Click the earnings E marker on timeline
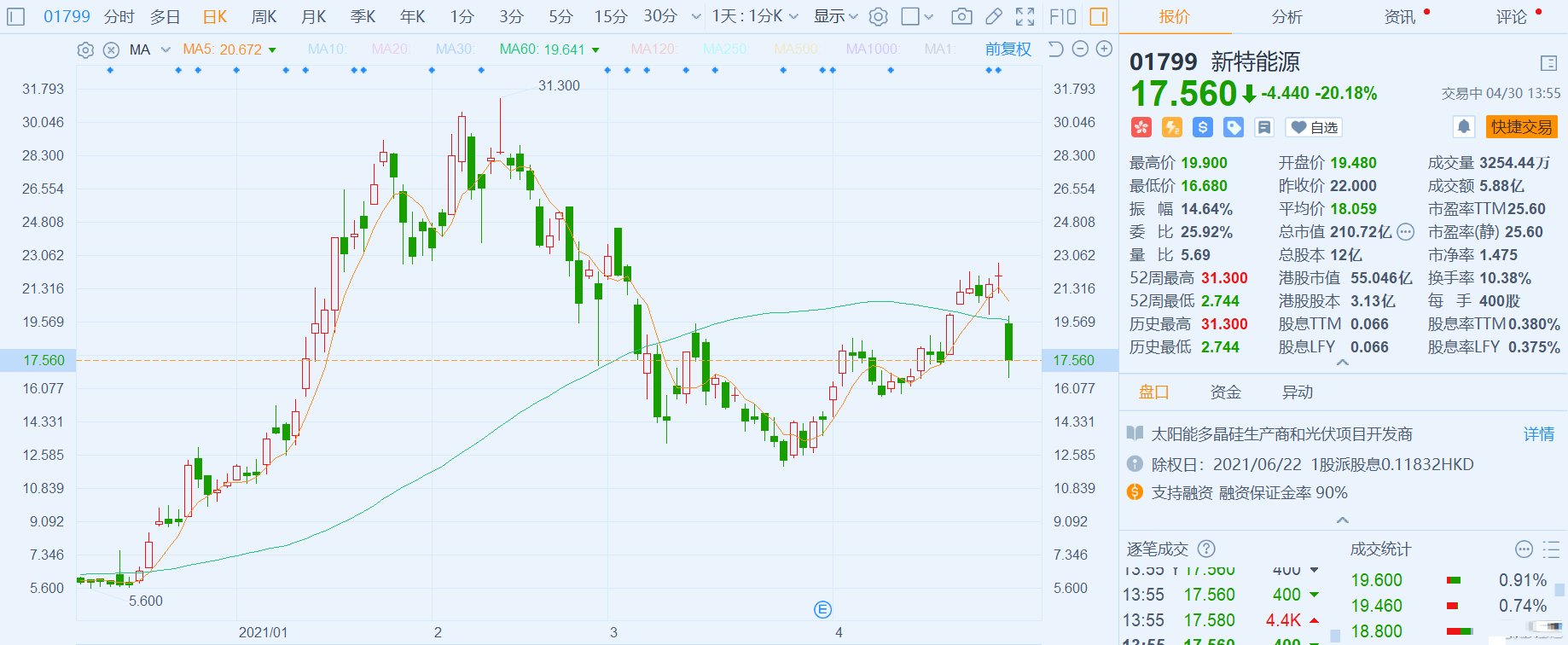This screenshot has width=1568, height=645. [822, 609]
